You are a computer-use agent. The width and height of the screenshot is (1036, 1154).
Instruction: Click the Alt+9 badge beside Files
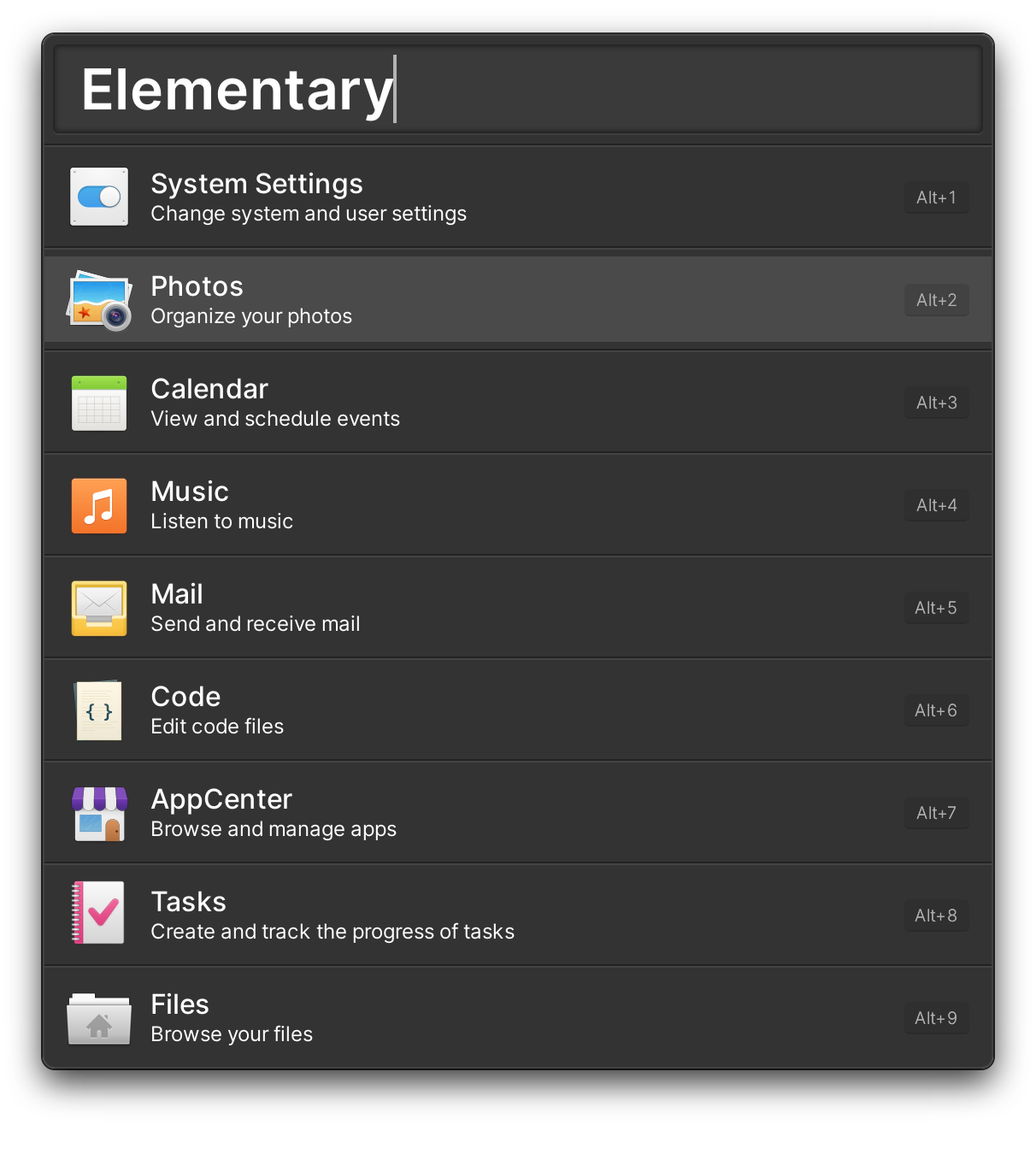937,1018
